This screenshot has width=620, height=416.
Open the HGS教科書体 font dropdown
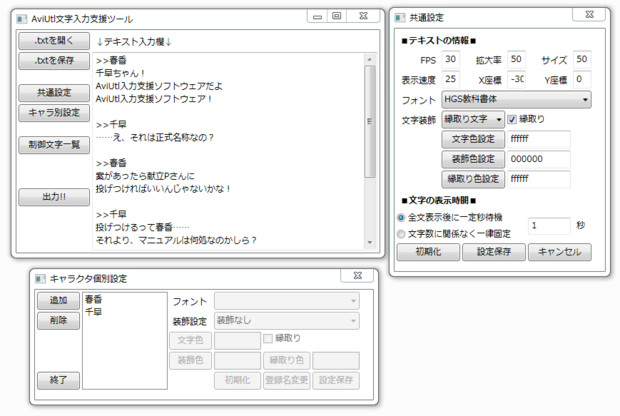(516, 100)
